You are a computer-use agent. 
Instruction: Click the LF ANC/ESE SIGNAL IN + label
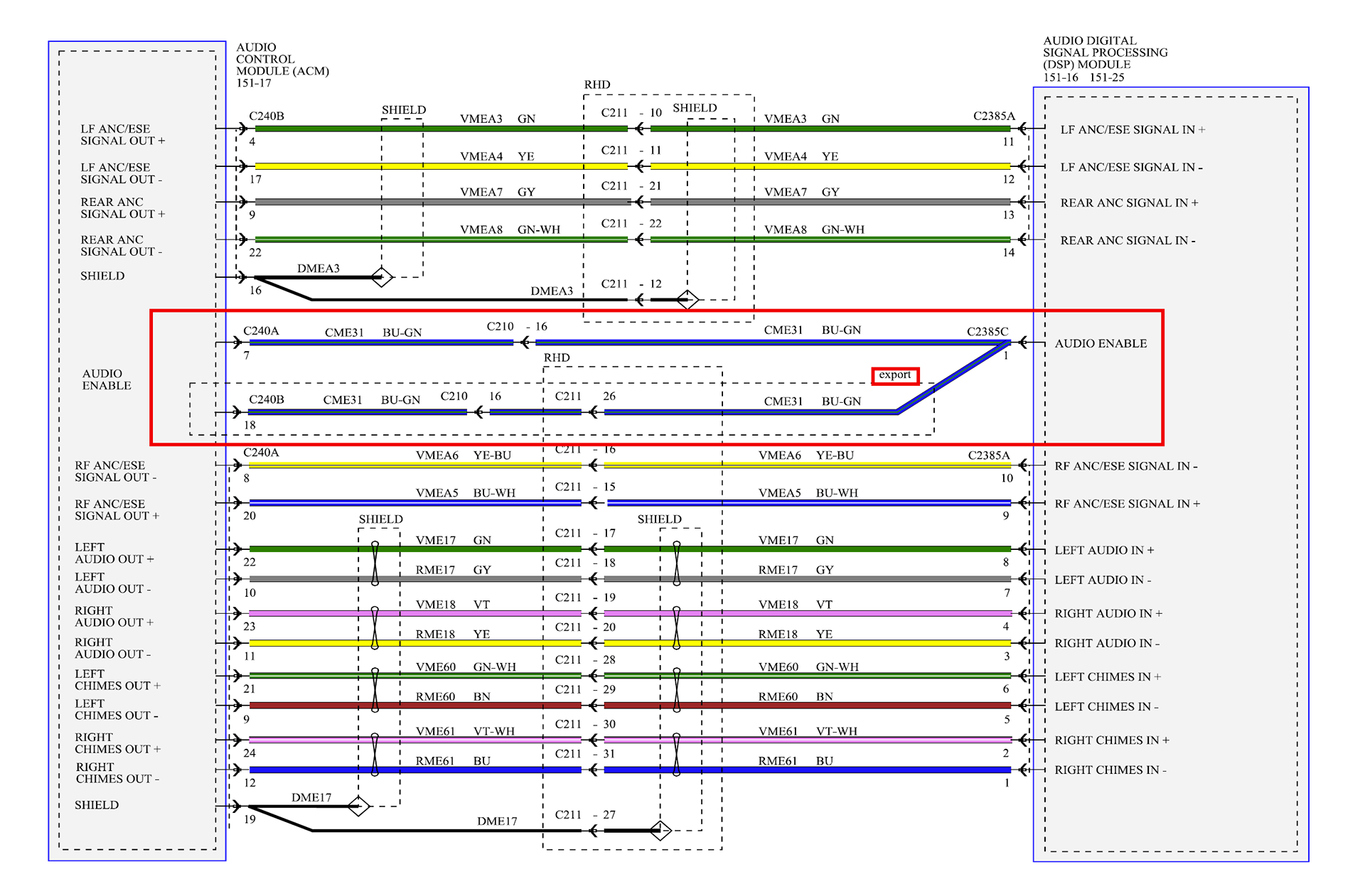coord(1132,129)
